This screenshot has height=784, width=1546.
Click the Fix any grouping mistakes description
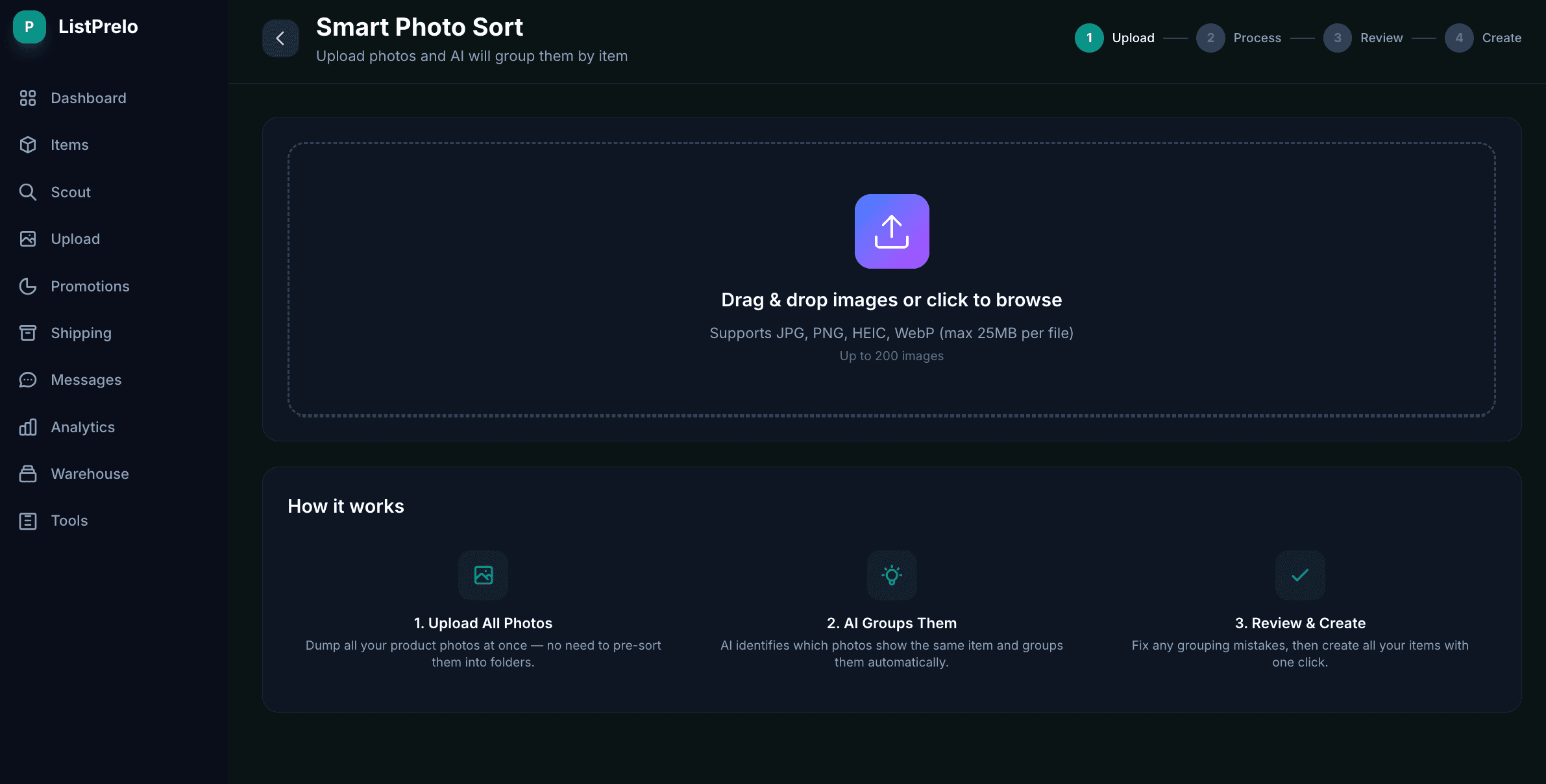[1300, 654]
